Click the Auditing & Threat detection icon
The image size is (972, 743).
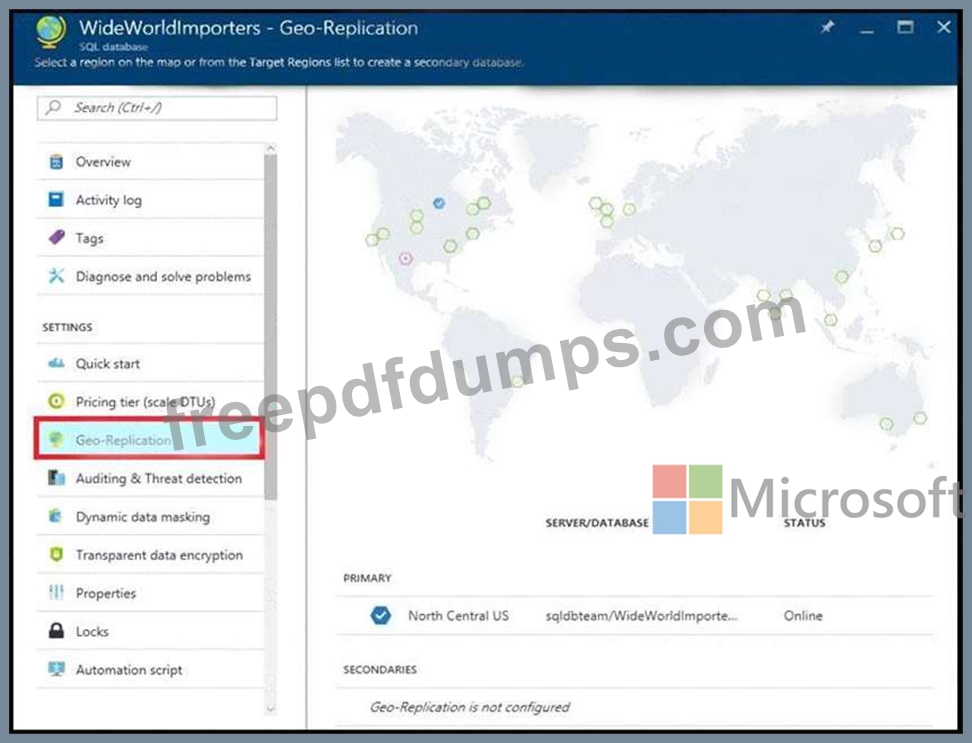click(x=56, y=478)
